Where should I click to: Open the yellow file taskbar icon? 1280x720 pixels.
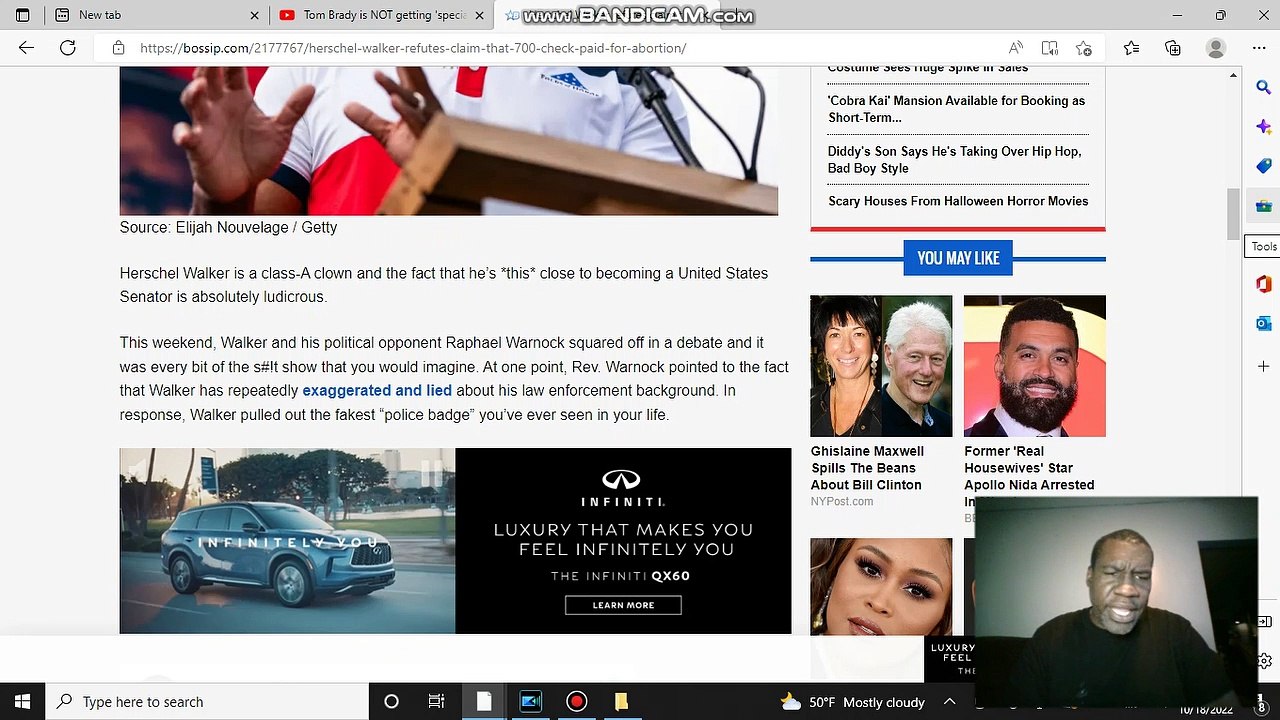click(621, 702)
